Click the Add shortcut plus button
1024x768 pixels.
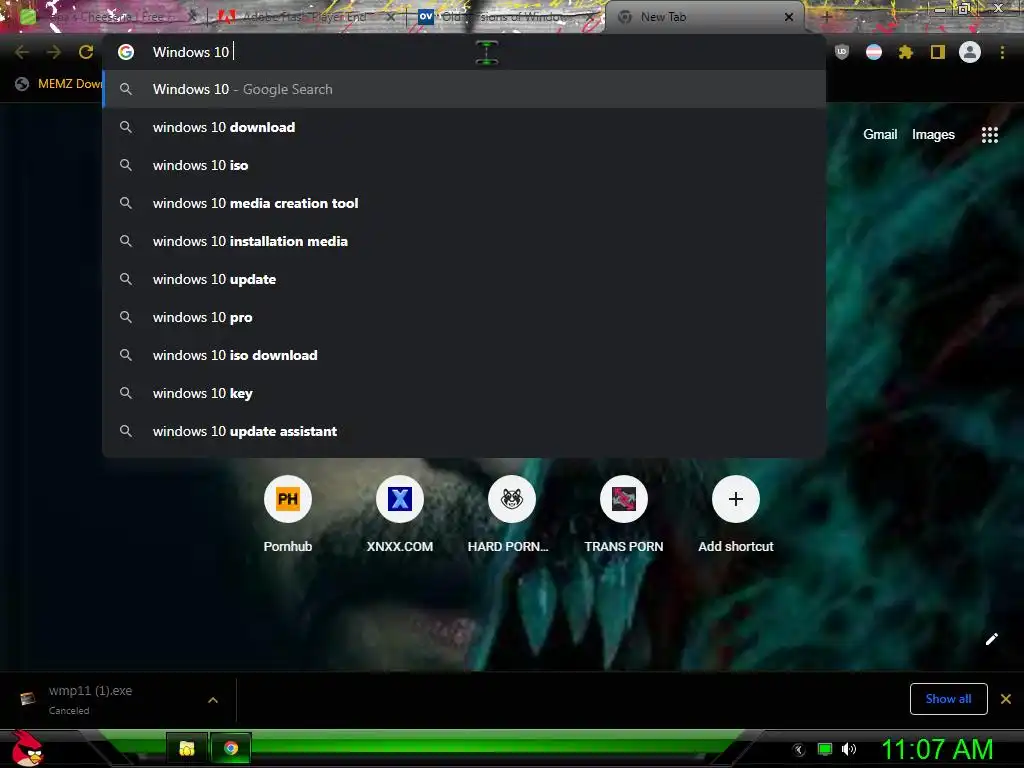click(x=735, y=499)
